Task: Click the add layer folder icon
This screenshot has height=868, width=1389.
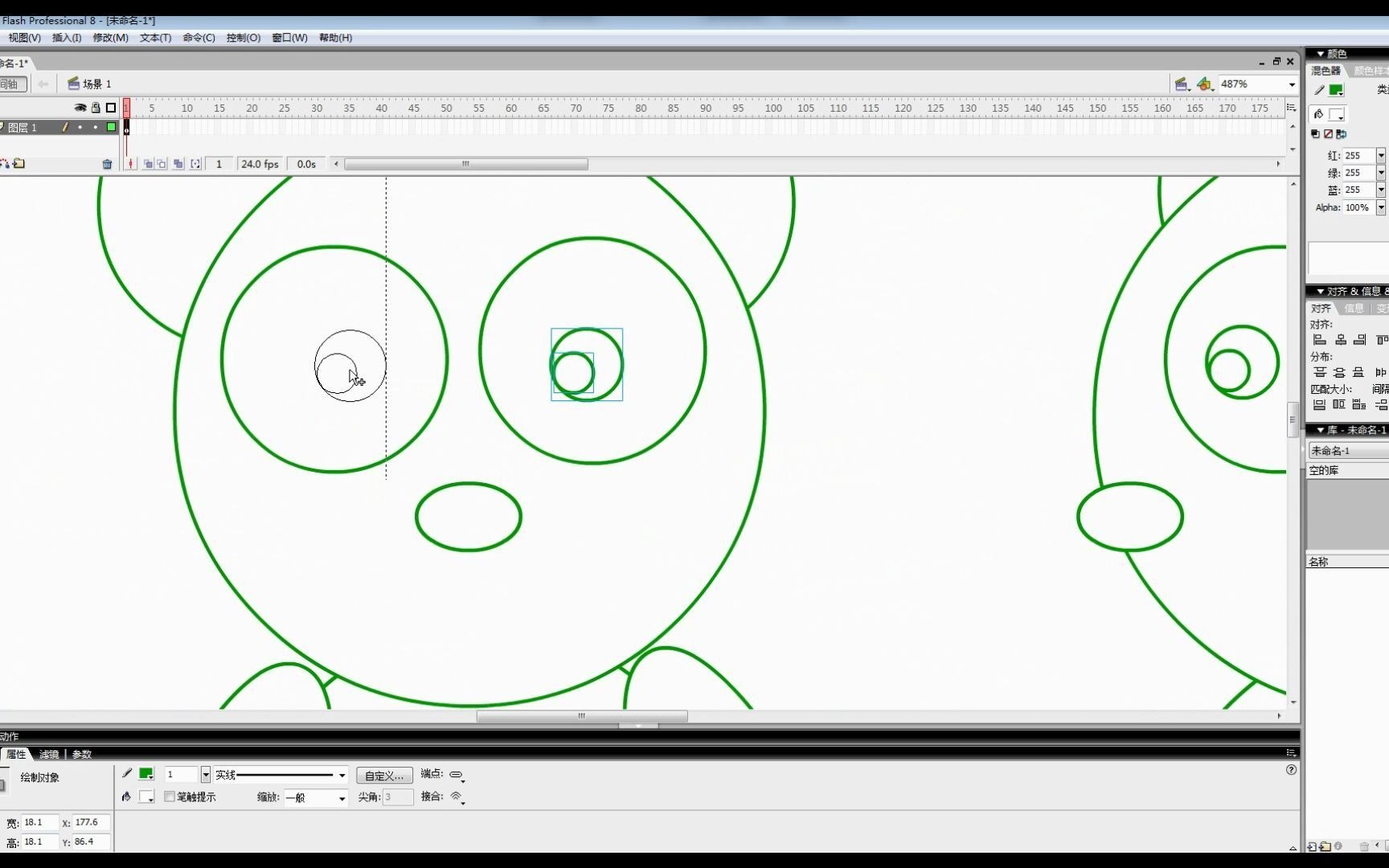Action: [x=19, y=164]
